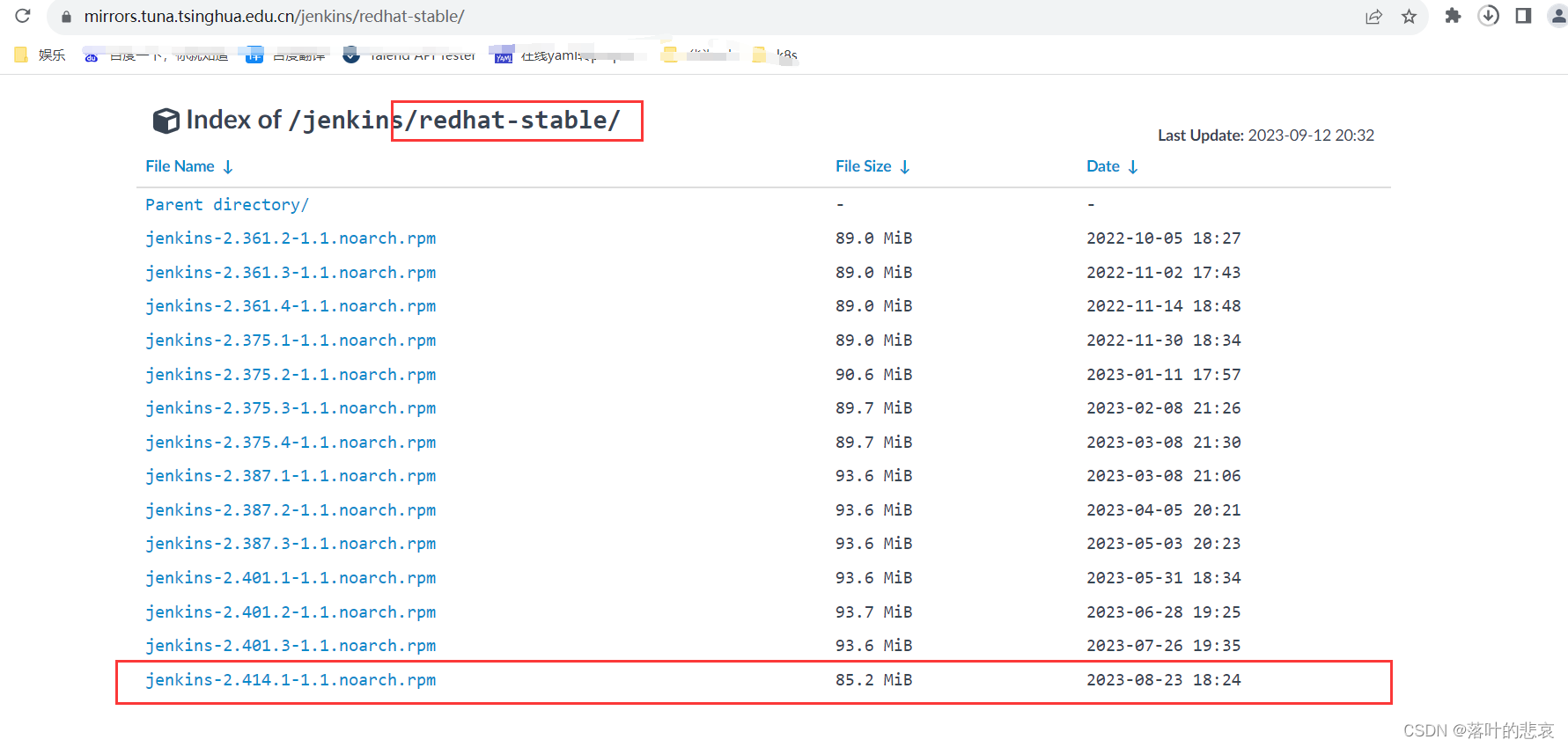Download jenkins-2.361.3-1.1.noarch.rpm

pos(291,273)
